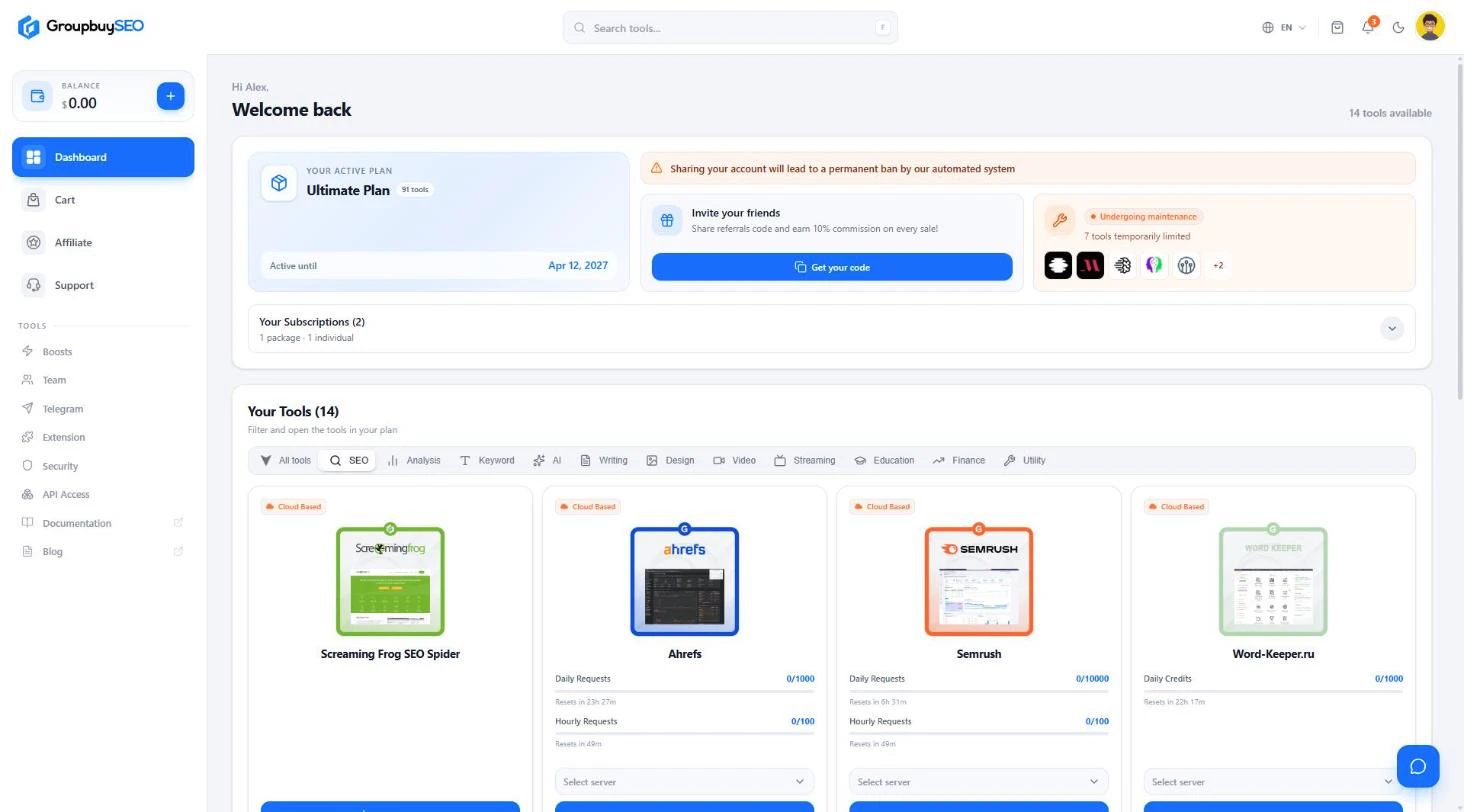The width and height of the screenshot is (1464, 812).
Task: Toggle dark mode with moon icon
Action: [1398, 28]
